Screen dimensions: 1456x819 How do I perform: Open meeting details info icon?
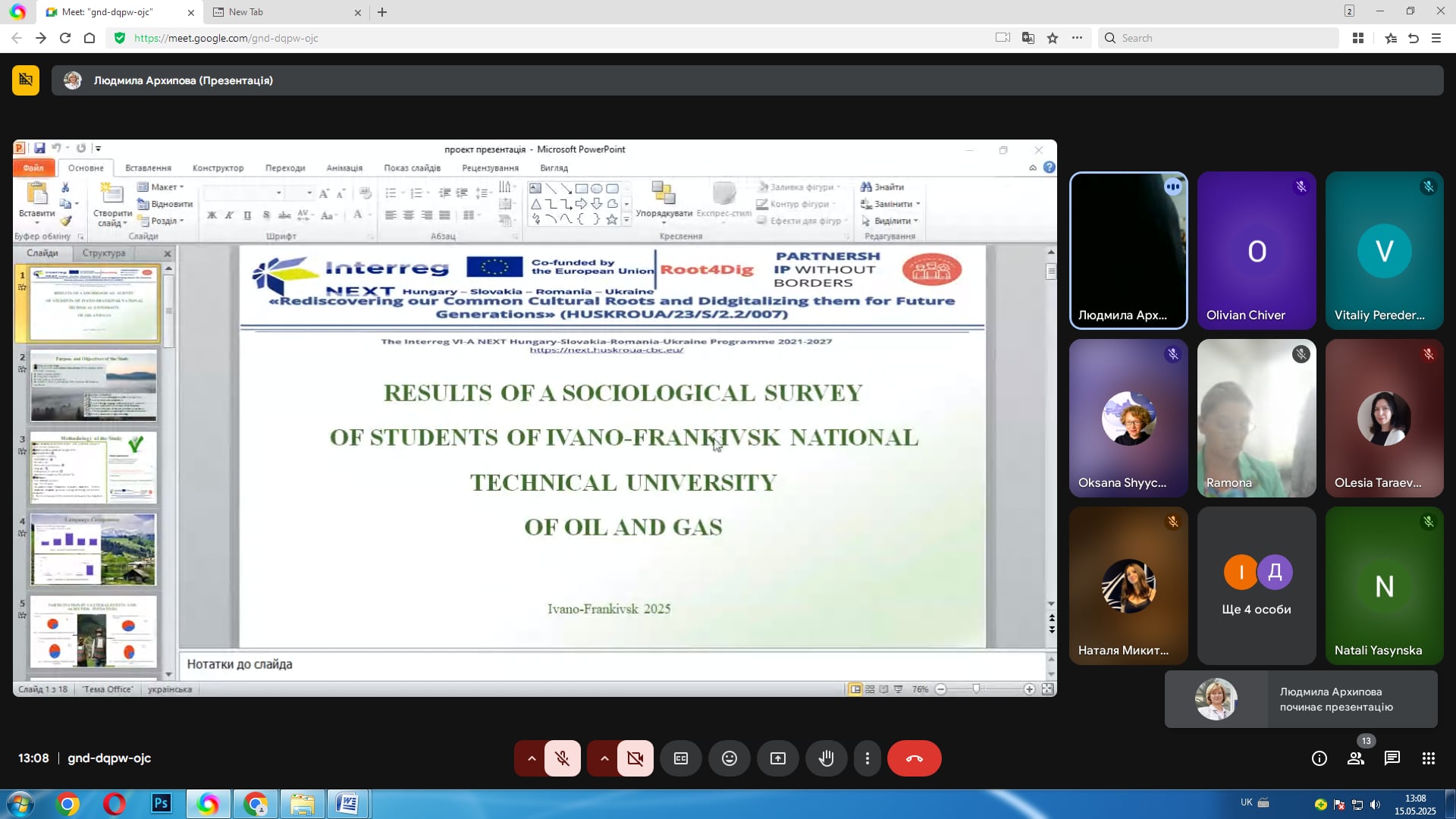point(1319,758)
